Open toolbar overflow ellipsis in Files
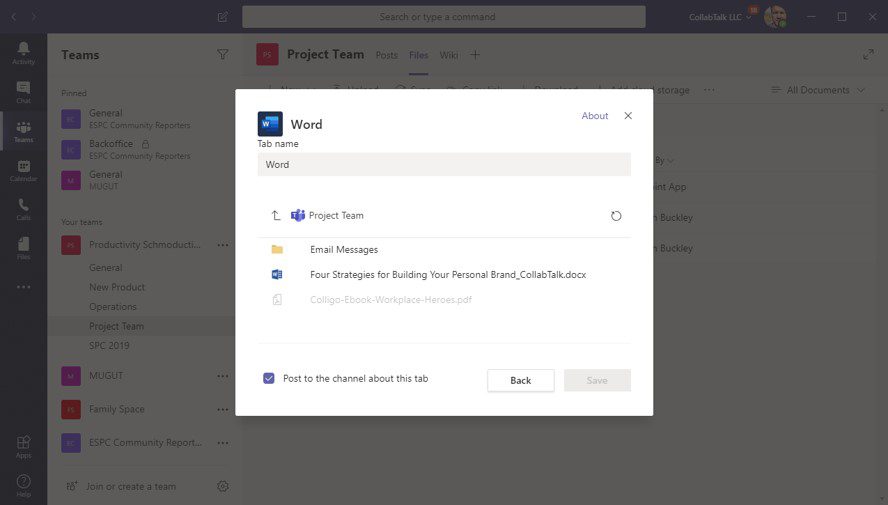Viewport: 888px width, 505px height. click(709, 89)
